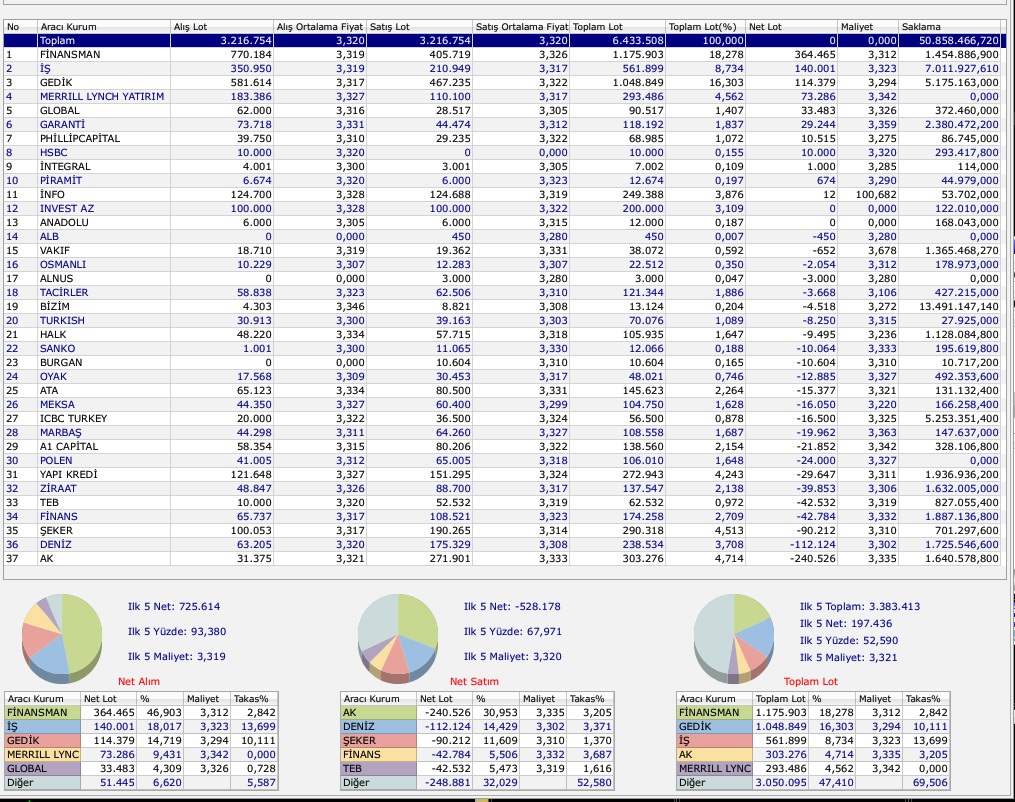This screenshot has width=1015, height=802.
Task: Click the "Diğer" row in Net Alım table
Action: coord(141,783)
